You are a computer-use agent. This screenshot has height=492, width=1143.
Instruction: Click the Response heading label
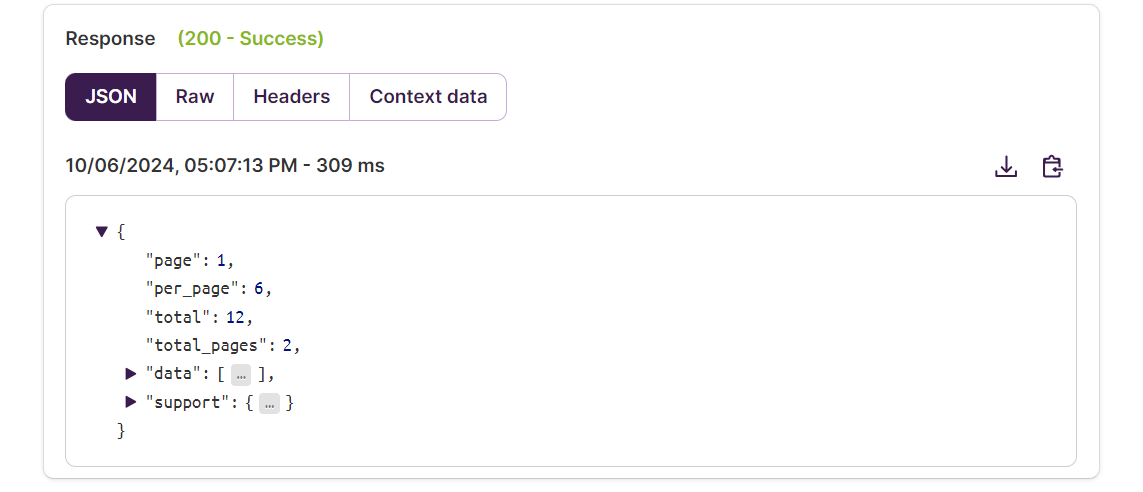[110, 39]
